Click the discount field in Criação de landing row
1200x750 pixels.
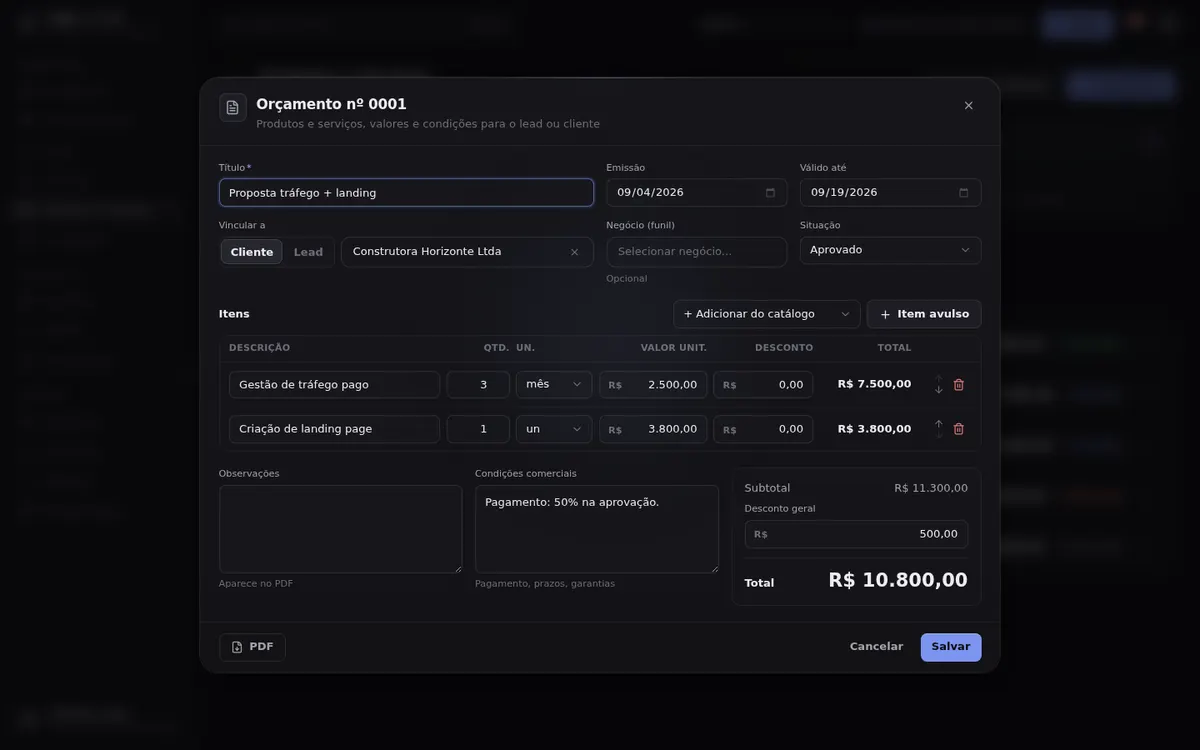pos(763,429)
